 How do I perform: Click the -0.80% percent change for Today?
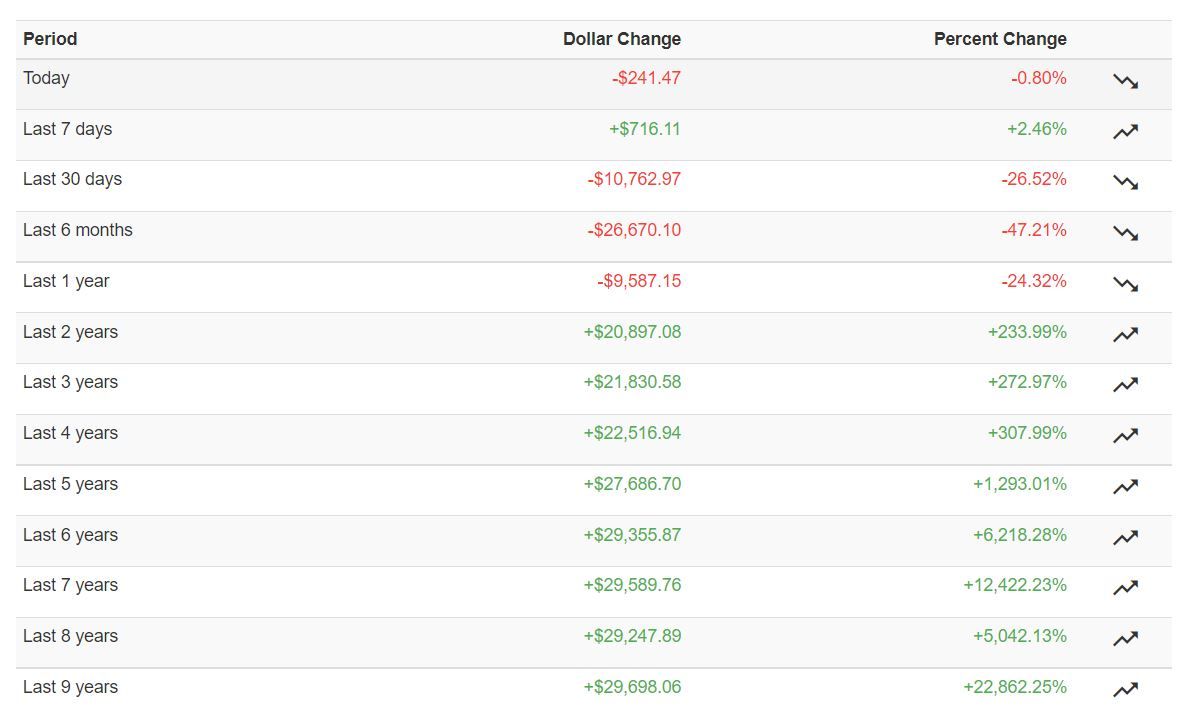tap(1038, 78)
